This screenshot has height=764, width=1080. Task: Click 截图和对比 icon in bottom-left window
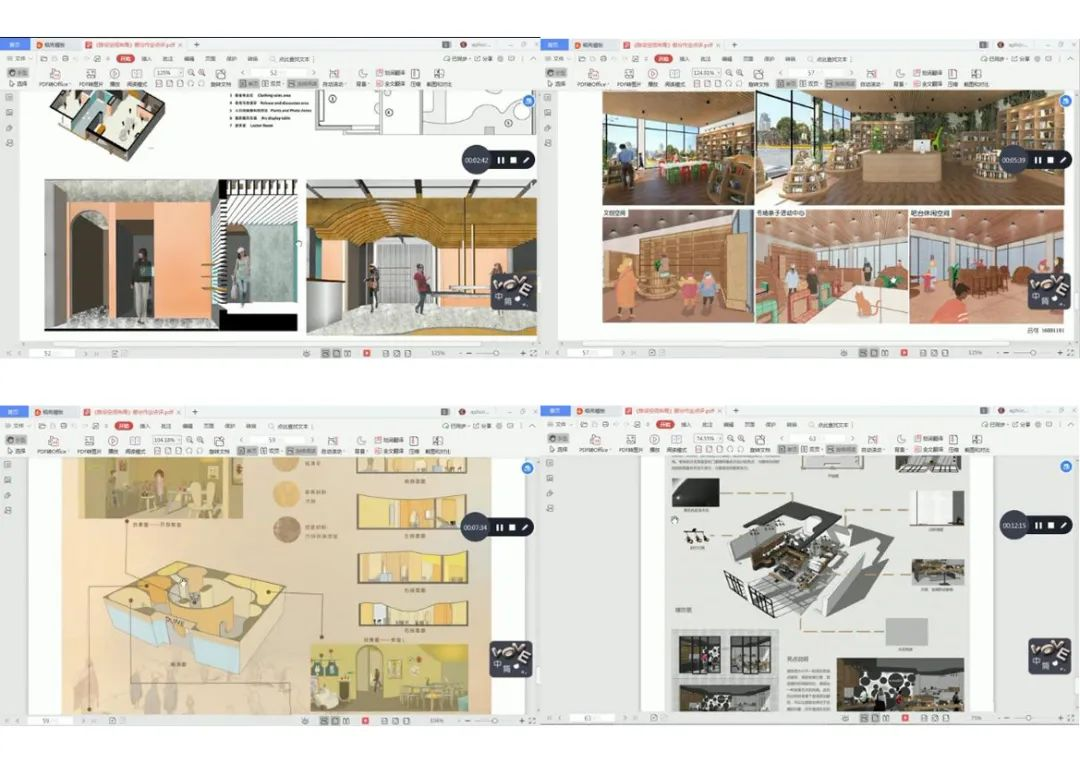(x=436, y=451)
